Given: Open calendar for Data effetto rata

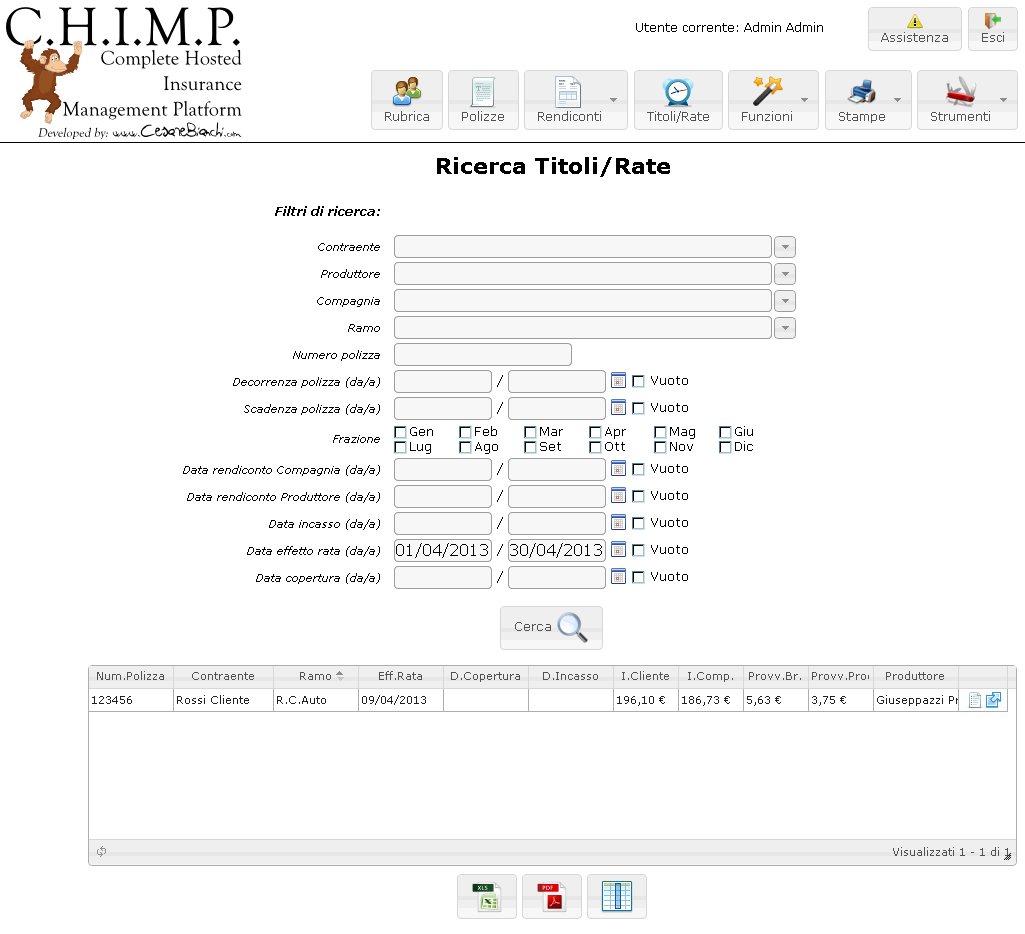Looking at the screenshot, I should pos(618,550).
